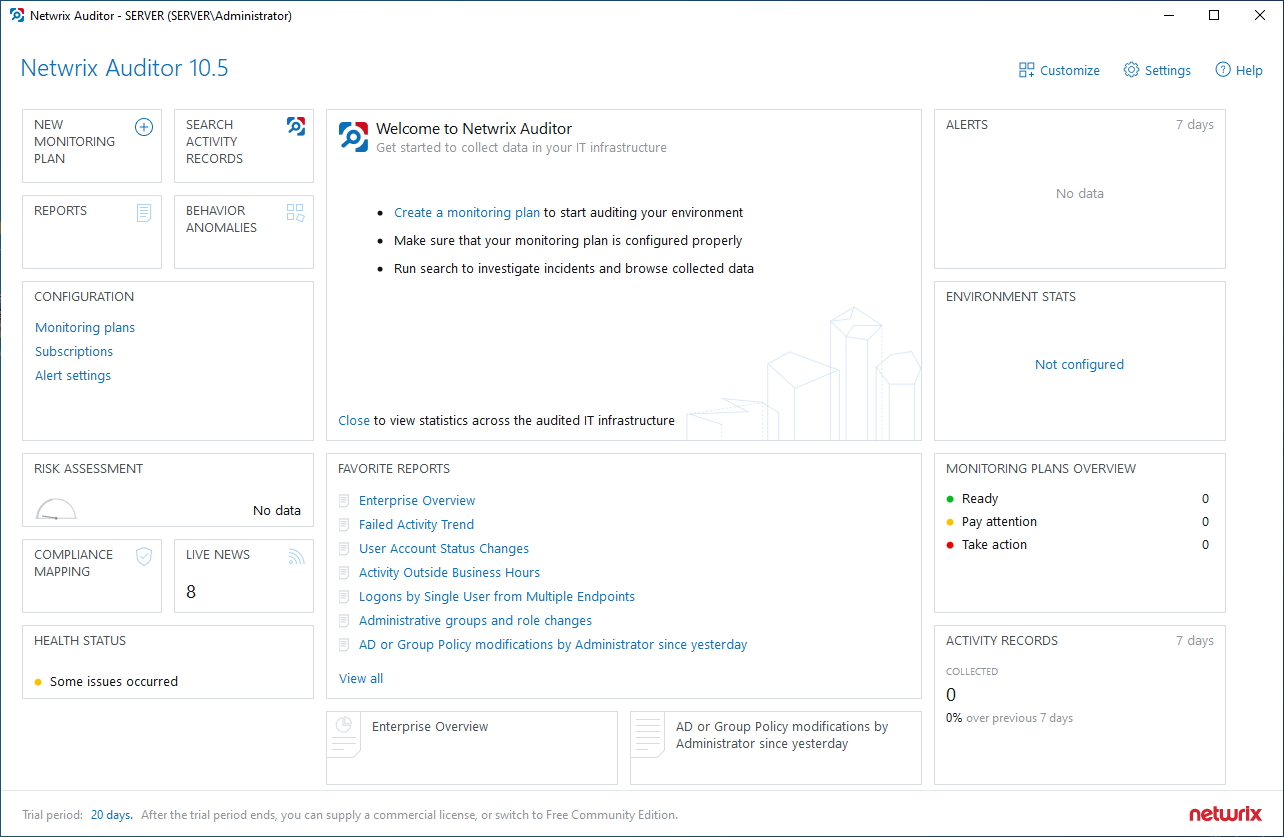Click Not configured in Environment Stats
1284x837 pixels.
(x=1079, y=364)
